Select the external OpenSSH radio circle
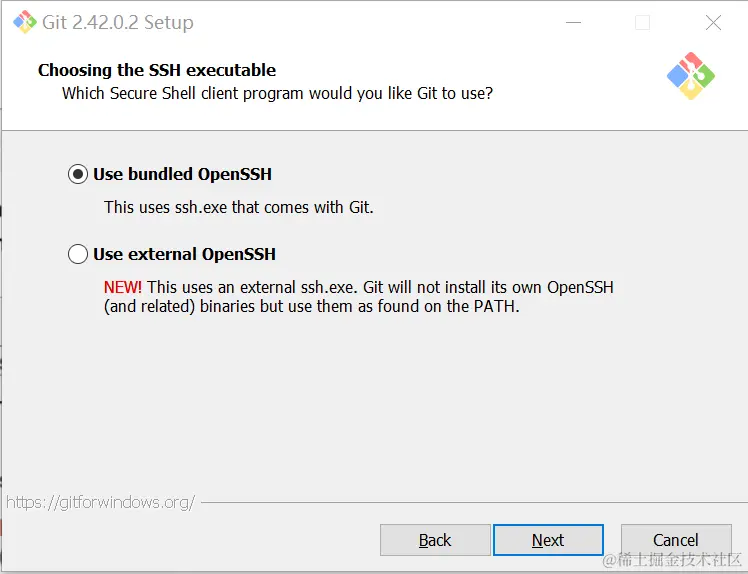This screenshot has width=748, height=574. click(78, 254)
